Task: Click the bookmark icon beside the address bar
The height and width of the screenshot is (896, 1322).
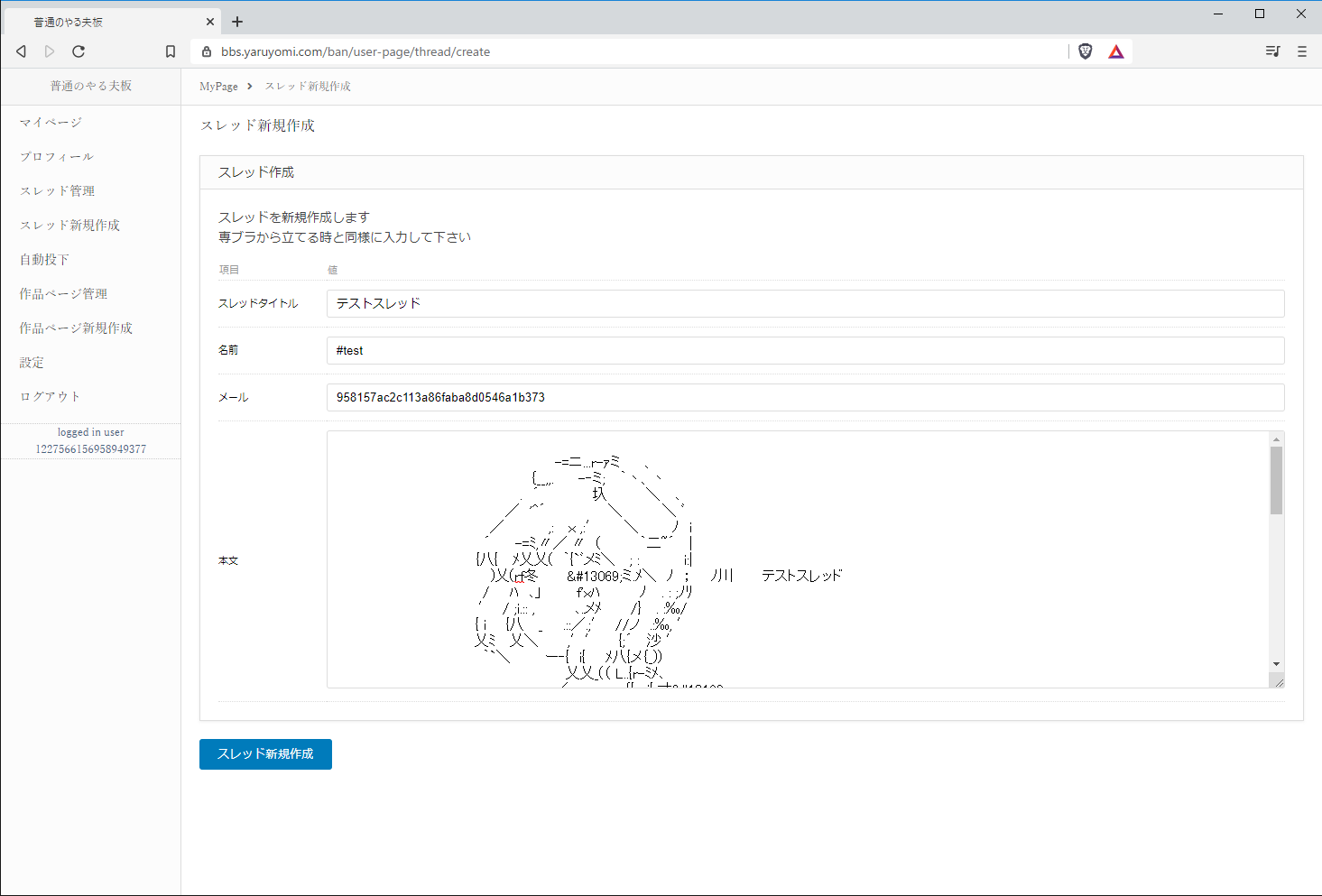Action: pos(171,51)
